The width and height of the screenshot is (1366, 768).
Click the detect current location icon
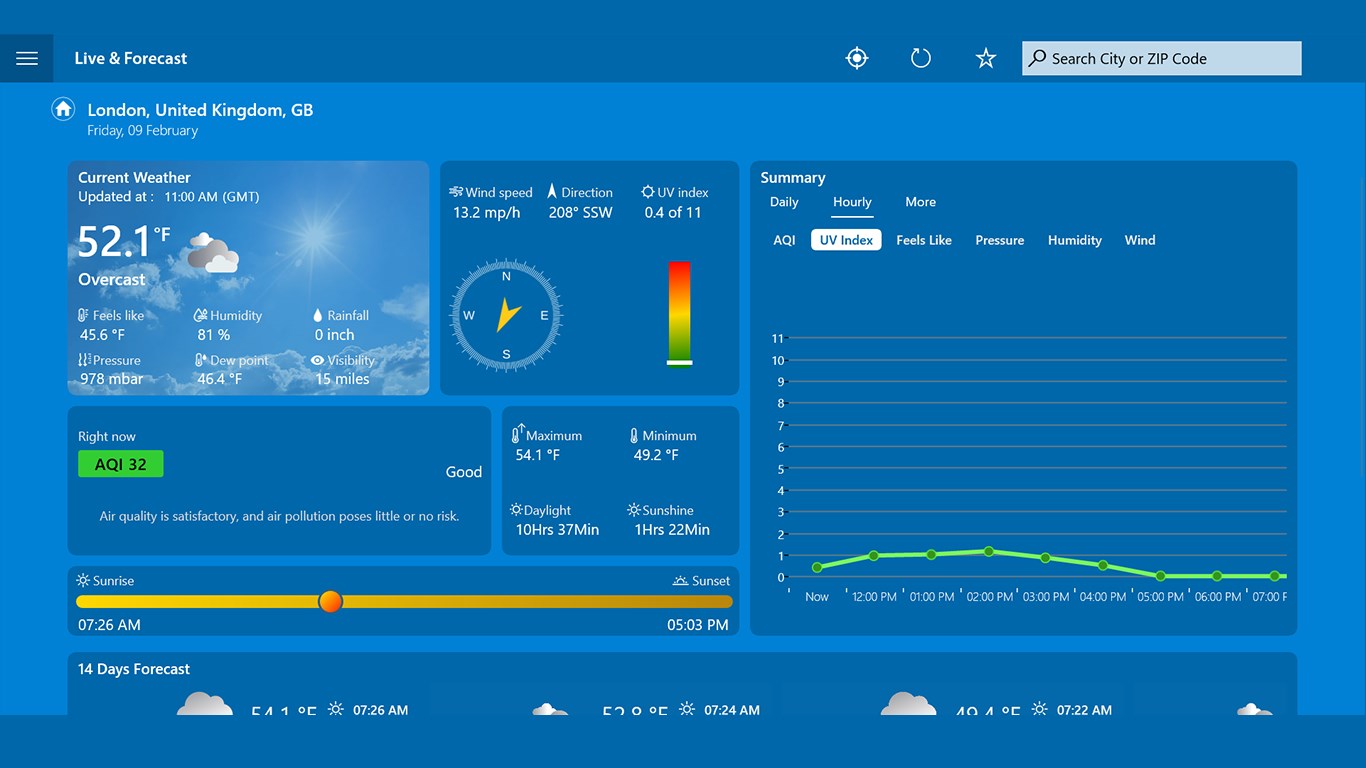click(x=856, y=57)
